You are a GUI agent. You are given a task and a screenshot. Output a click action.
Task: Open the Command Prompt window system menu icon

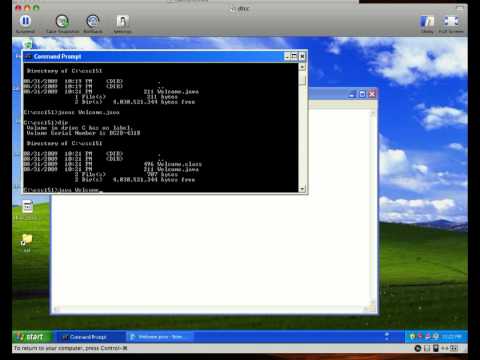tap(28, 56)
